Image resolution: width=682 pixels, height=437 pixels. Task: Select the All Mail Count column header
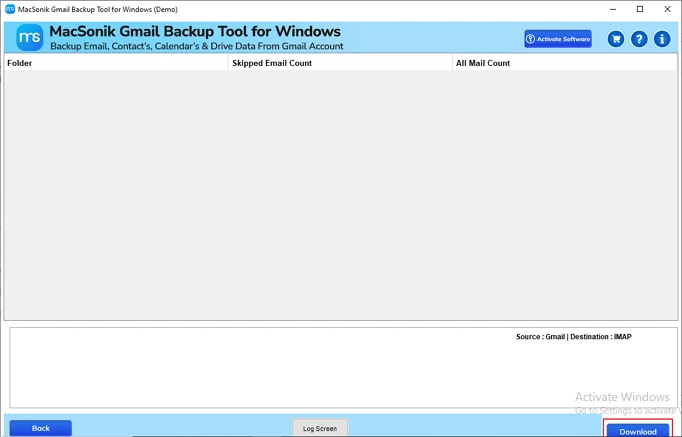[x=565, y=63]
